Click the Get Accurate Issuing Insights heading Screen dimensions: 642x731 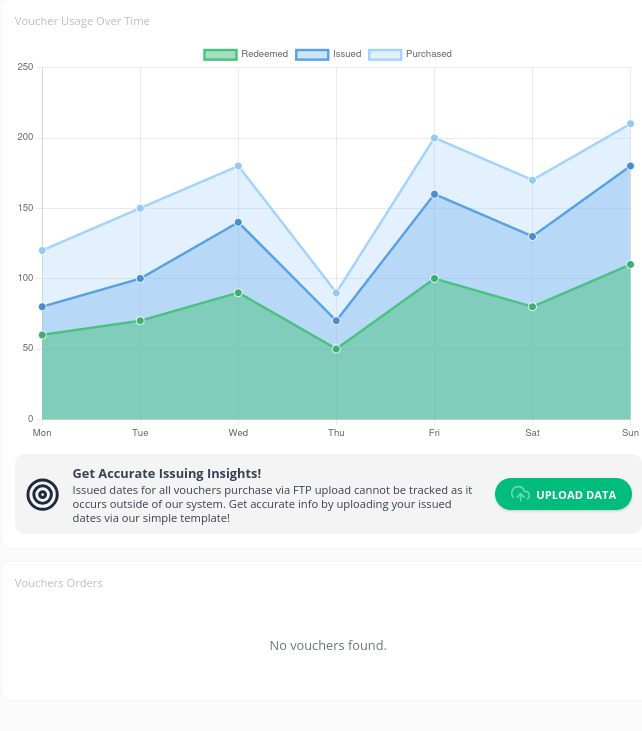(167, 473)
